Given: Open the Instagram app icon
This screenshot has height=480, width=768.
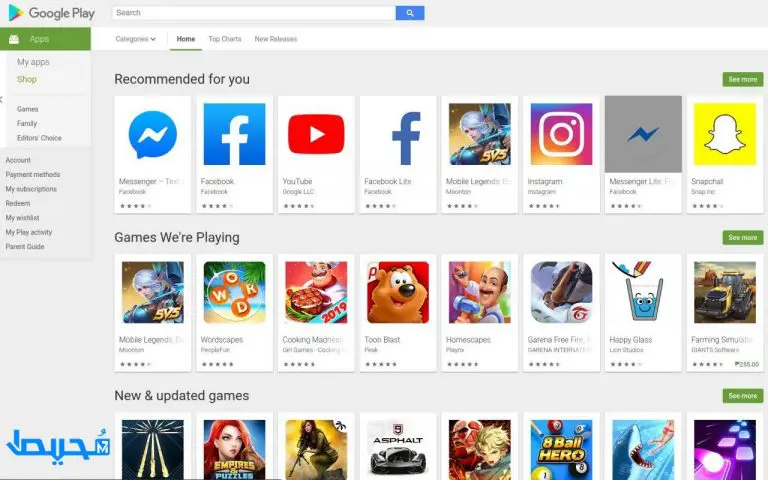Looking at the screenshot, I should pyautogui.click(x=561, y=134).
